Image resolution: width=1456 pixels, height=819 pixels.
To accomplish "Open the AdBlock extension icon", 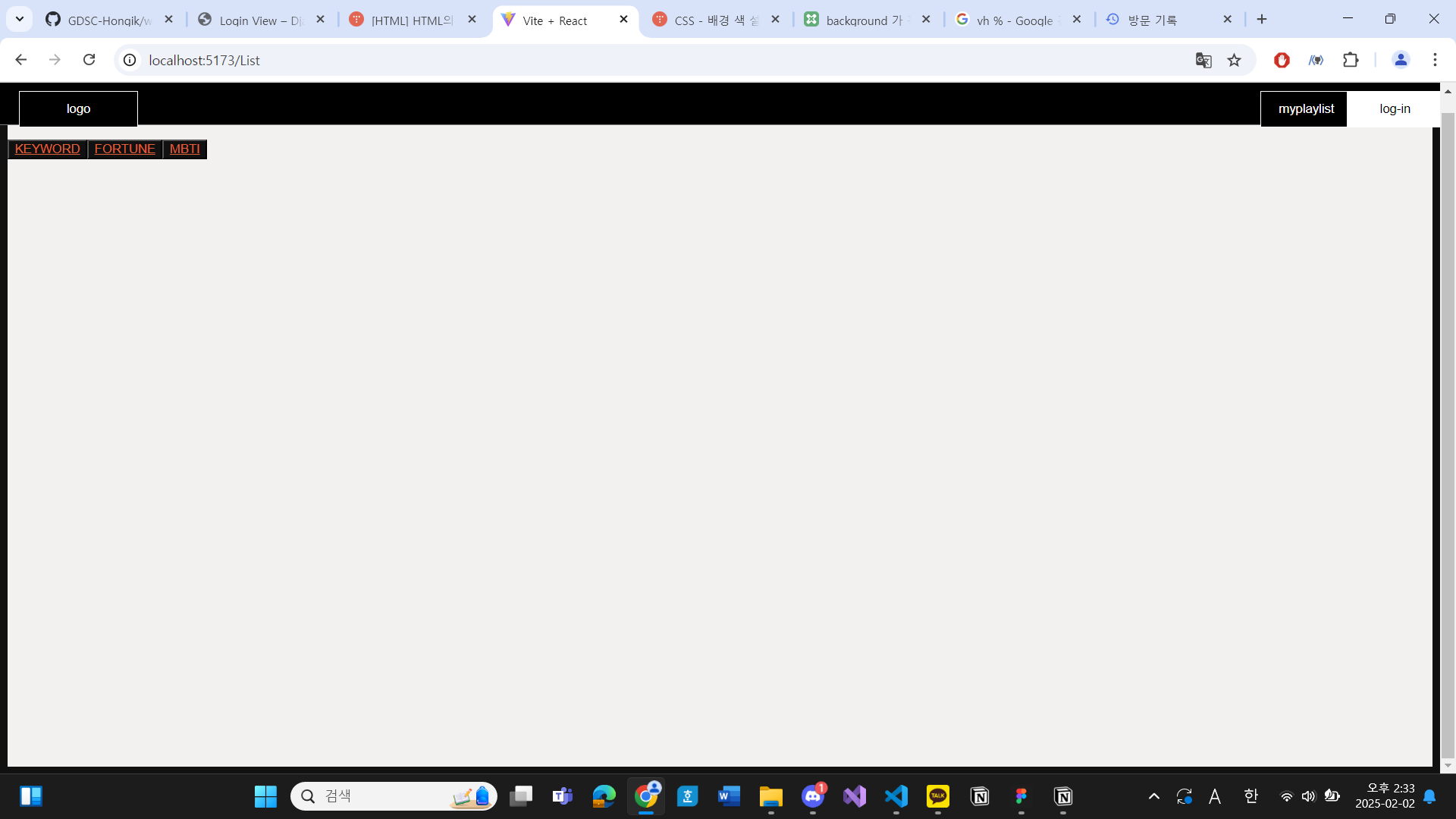I will (x=1282, y=60).
